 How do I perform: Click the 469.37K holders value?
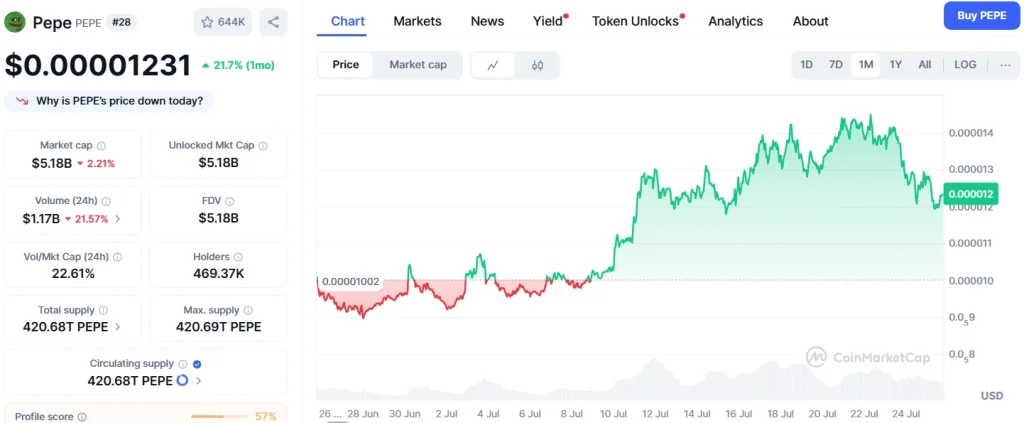pos(218,274)
